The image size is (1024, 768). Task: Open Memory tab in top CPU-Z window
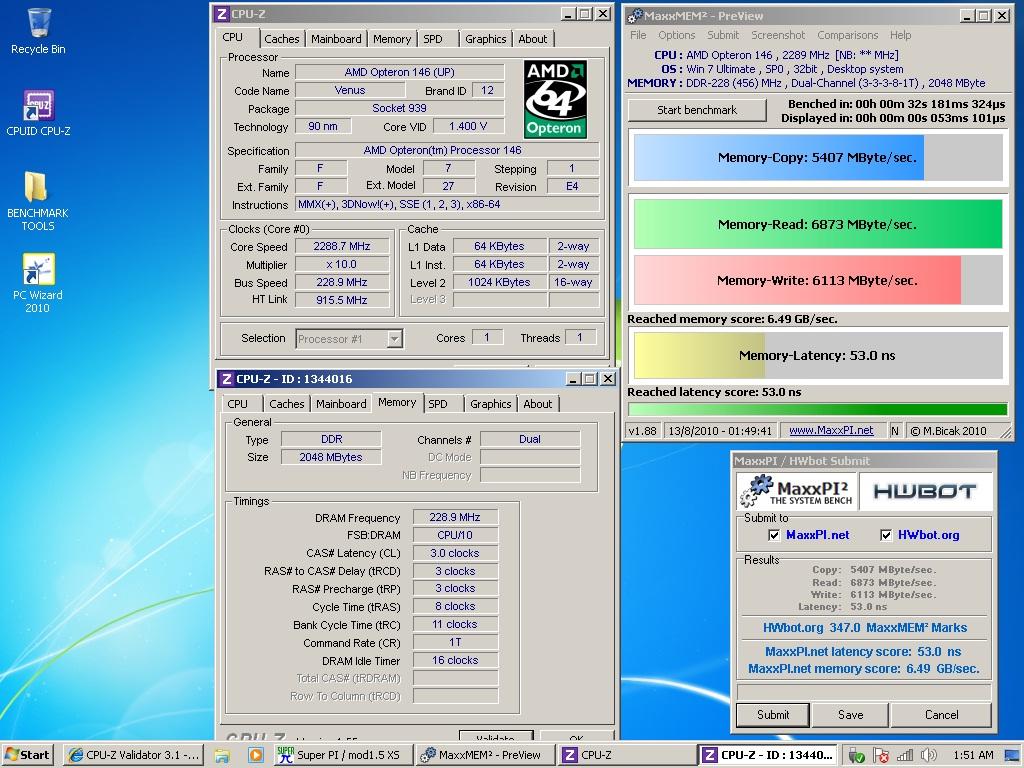click(x=392, y=39)
